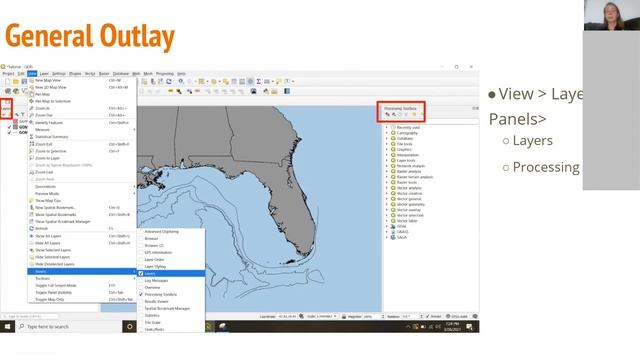Expand the GDAL provider group

click(387, 226)
